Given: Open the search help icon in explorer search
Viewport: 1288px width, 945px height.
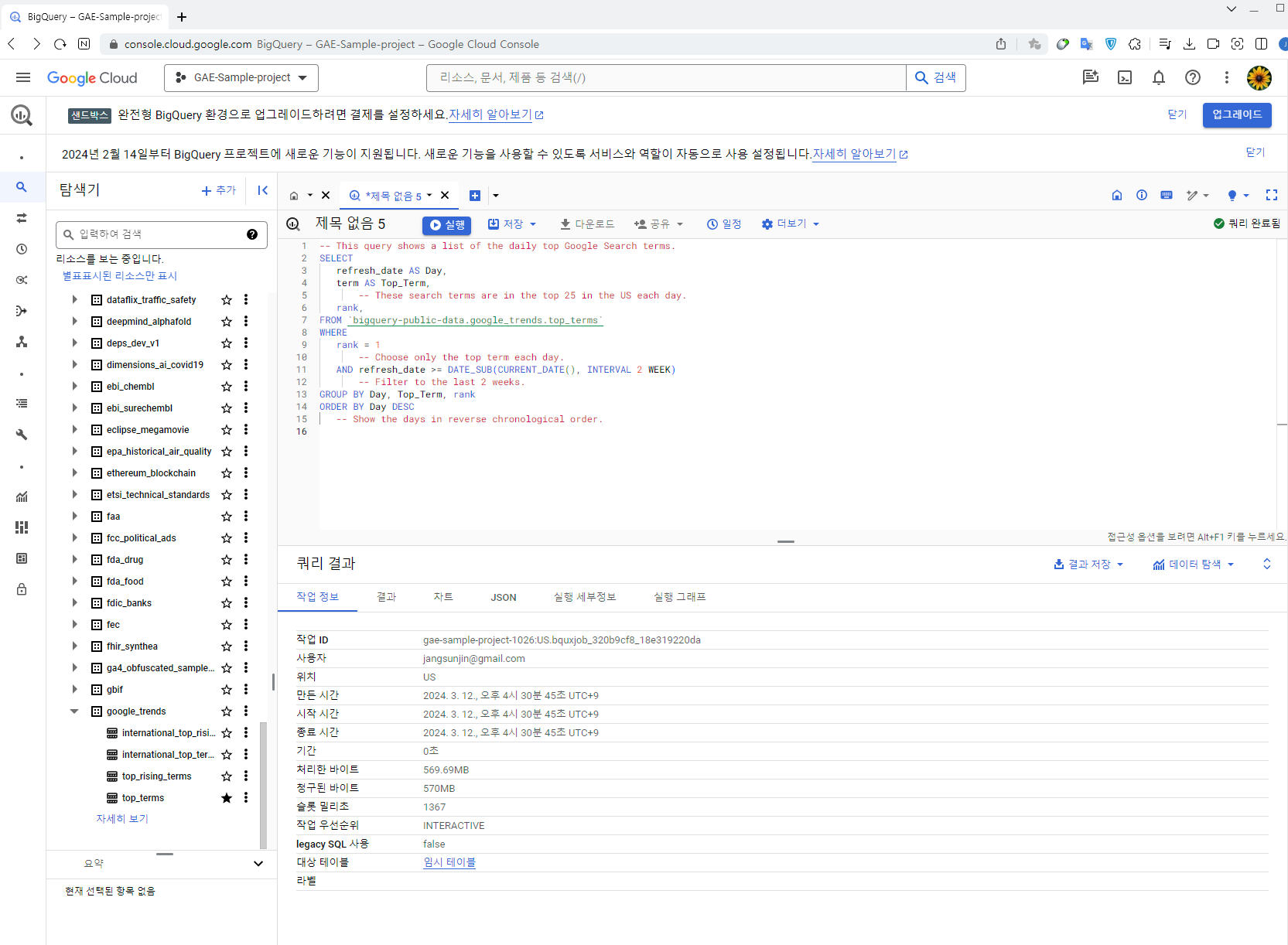Looking at the screenshot, I should (252, 234).
